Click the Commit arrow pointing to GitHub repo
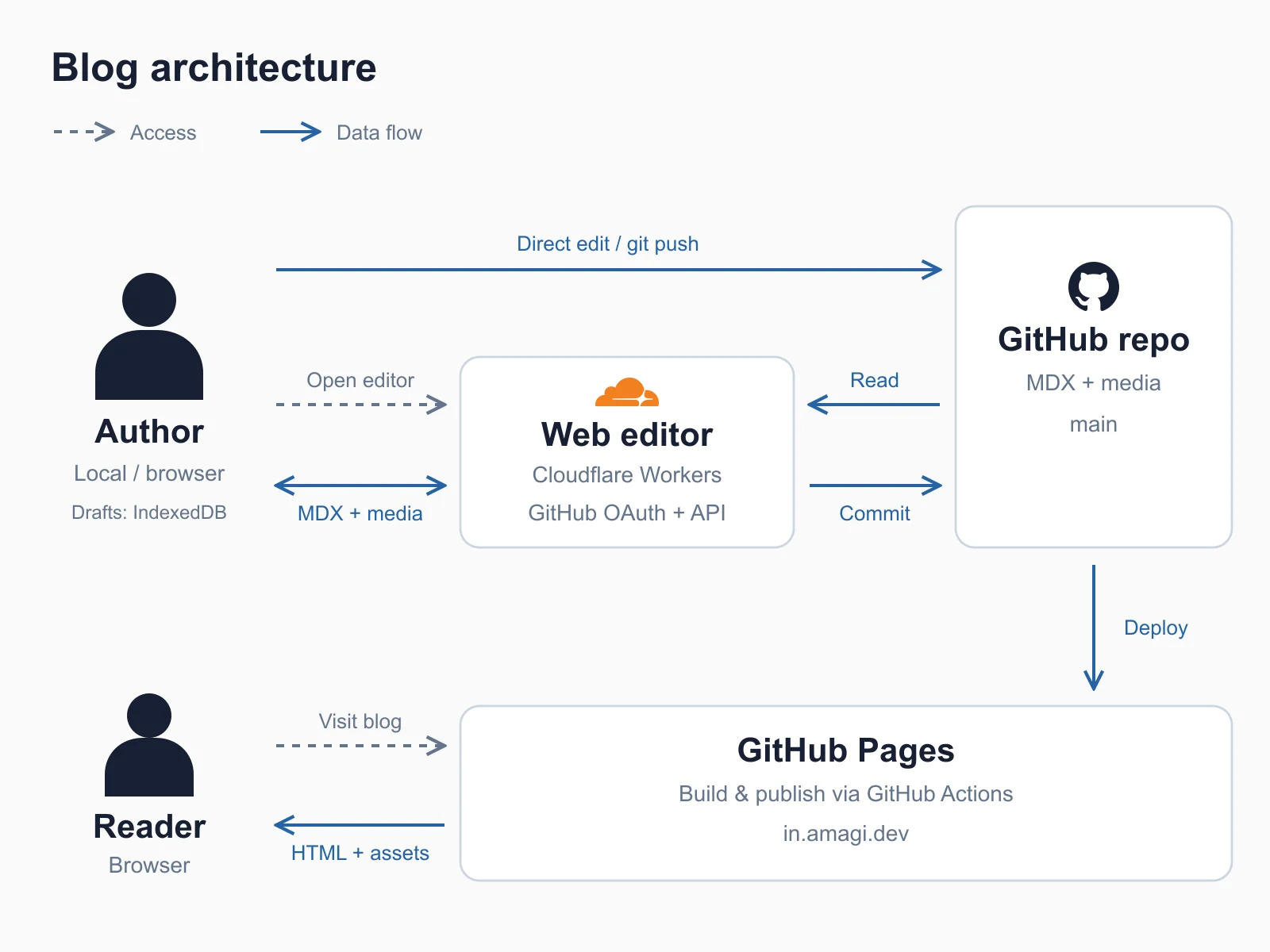This screenshot has width=1270, height=952. coord(876,486)
